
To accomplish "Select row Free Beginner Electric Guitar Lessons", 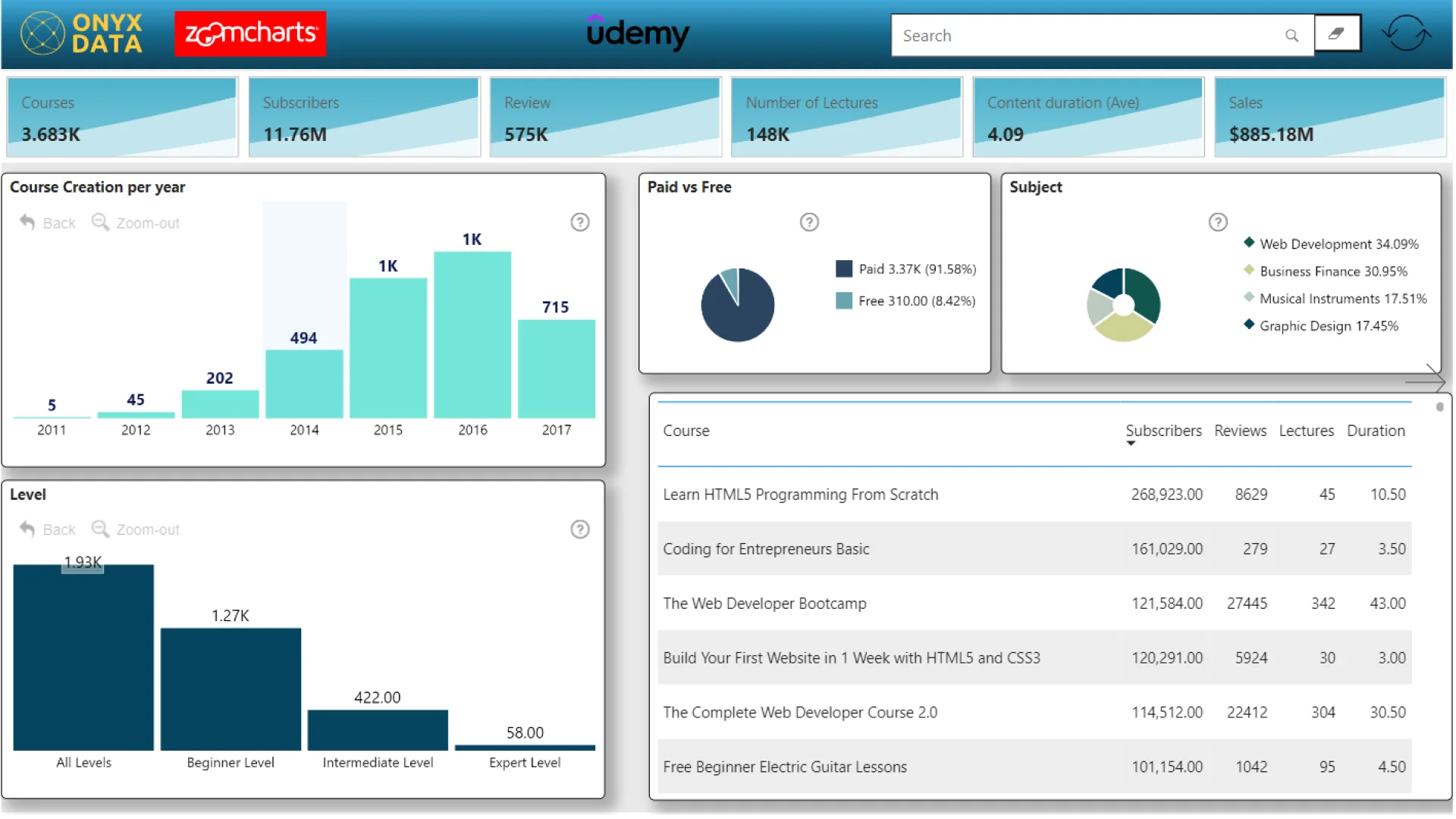I will pos(1034,767).
